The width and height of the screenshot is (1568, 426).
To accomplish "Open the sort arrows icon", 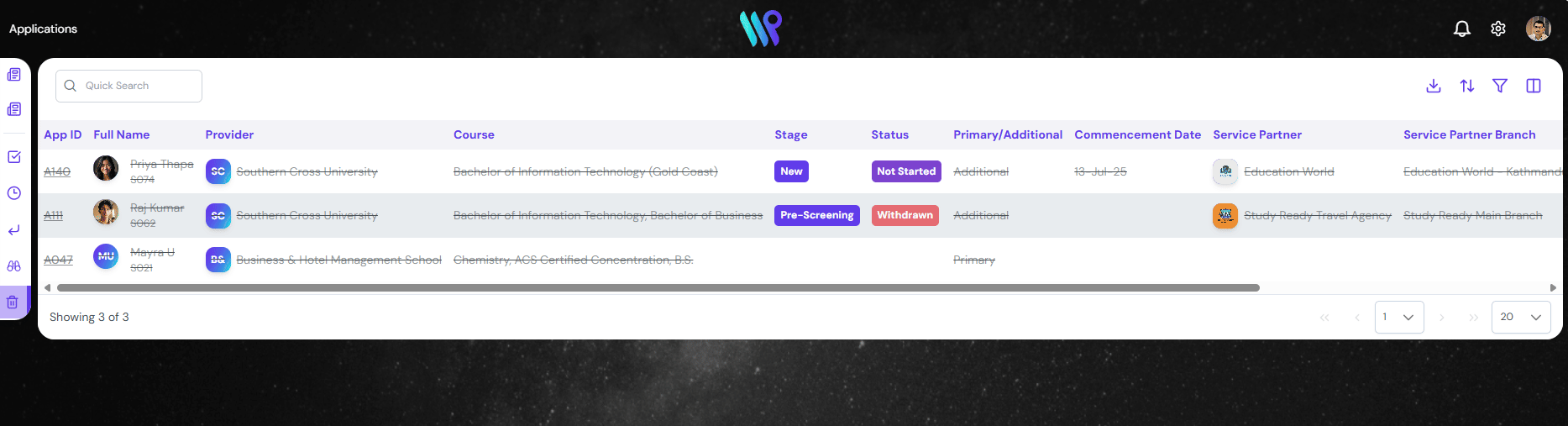I will pos(1466,86).
